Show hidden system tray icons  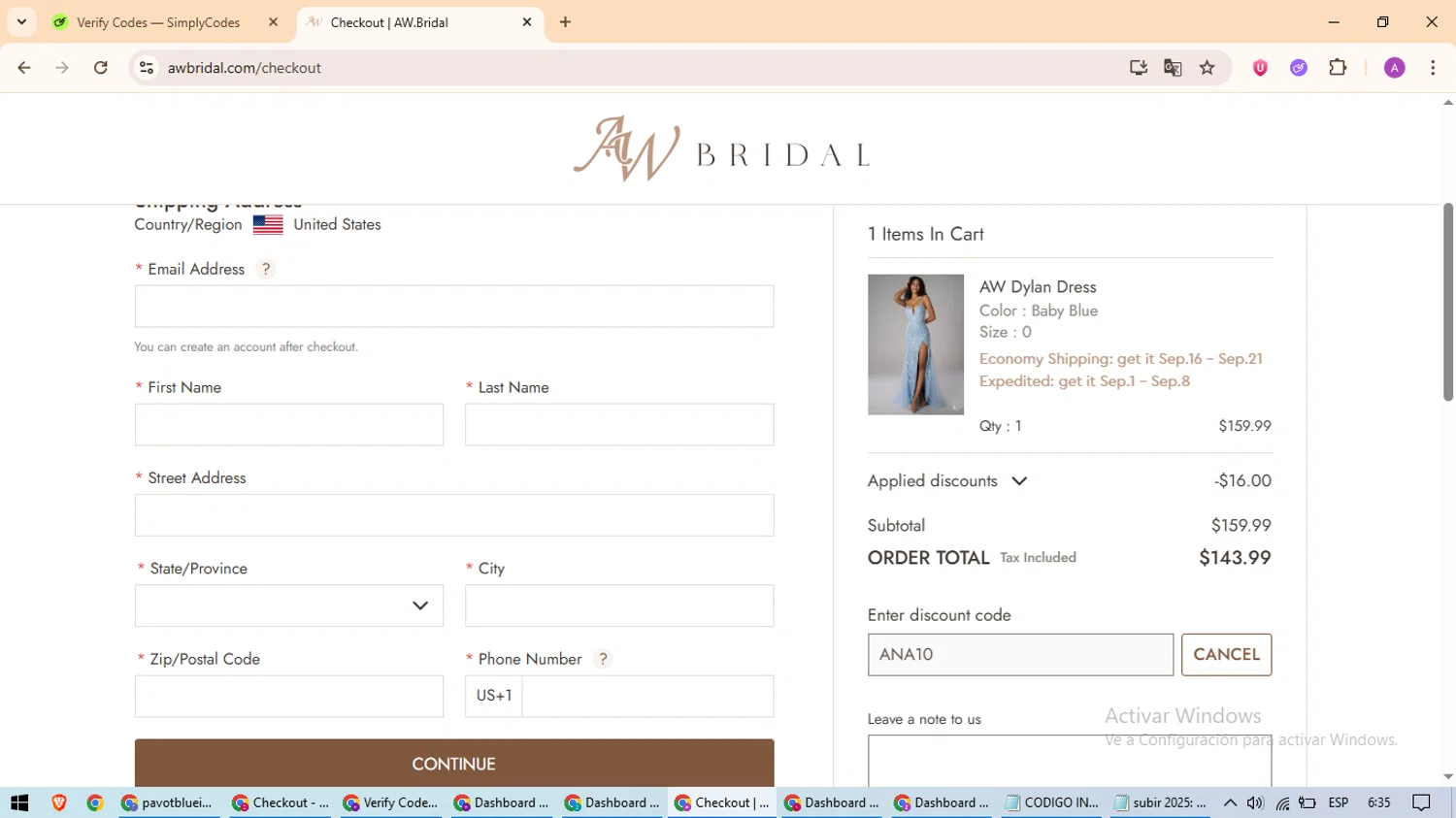tap(1230, 802)
